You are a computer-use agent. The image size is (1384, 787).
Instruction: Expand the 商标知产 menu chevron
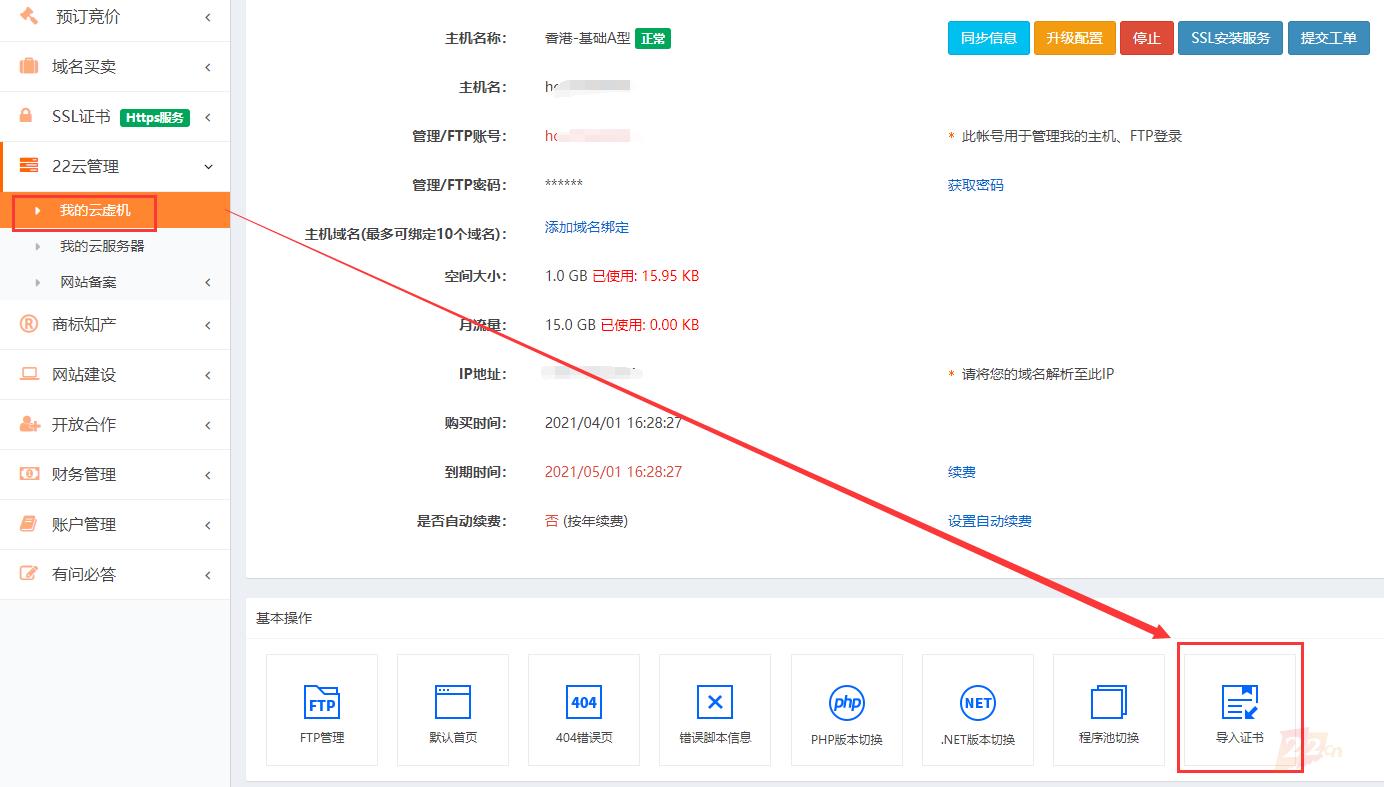(208, 325)
